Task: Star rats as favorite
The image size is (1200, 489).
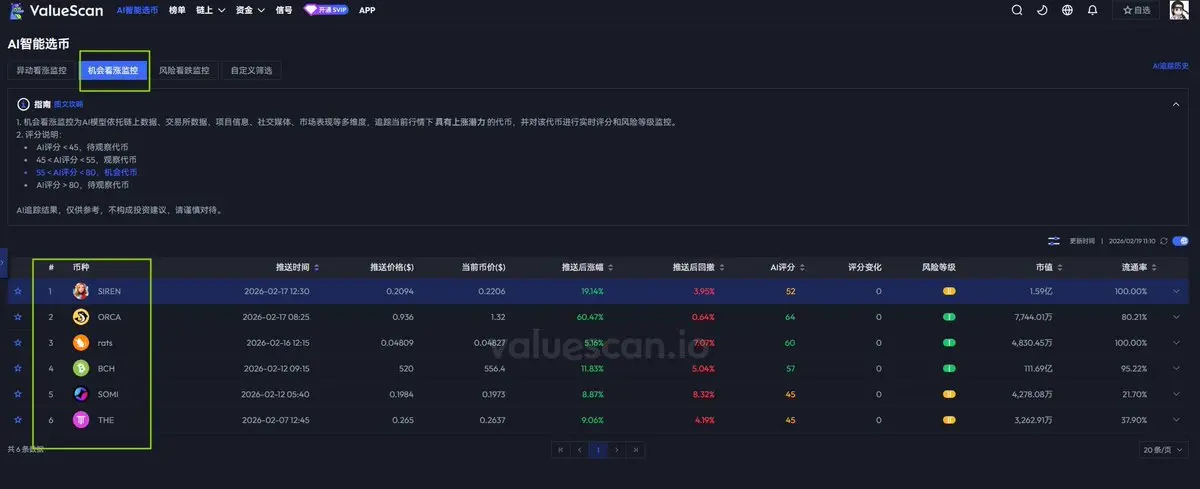Action: coord(17,343)
